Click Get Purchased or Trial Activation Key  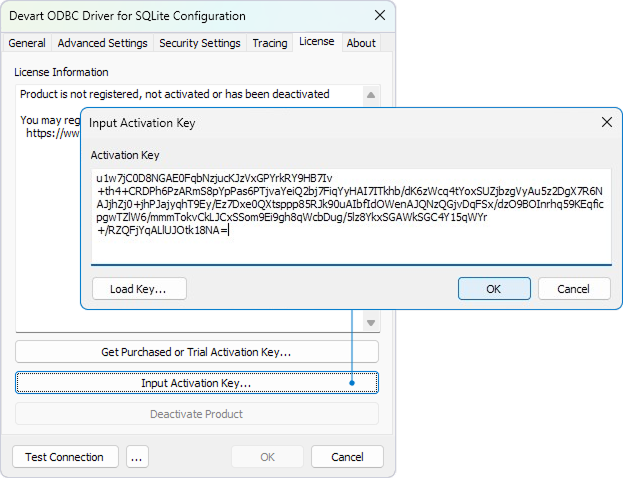click(197, 352)
